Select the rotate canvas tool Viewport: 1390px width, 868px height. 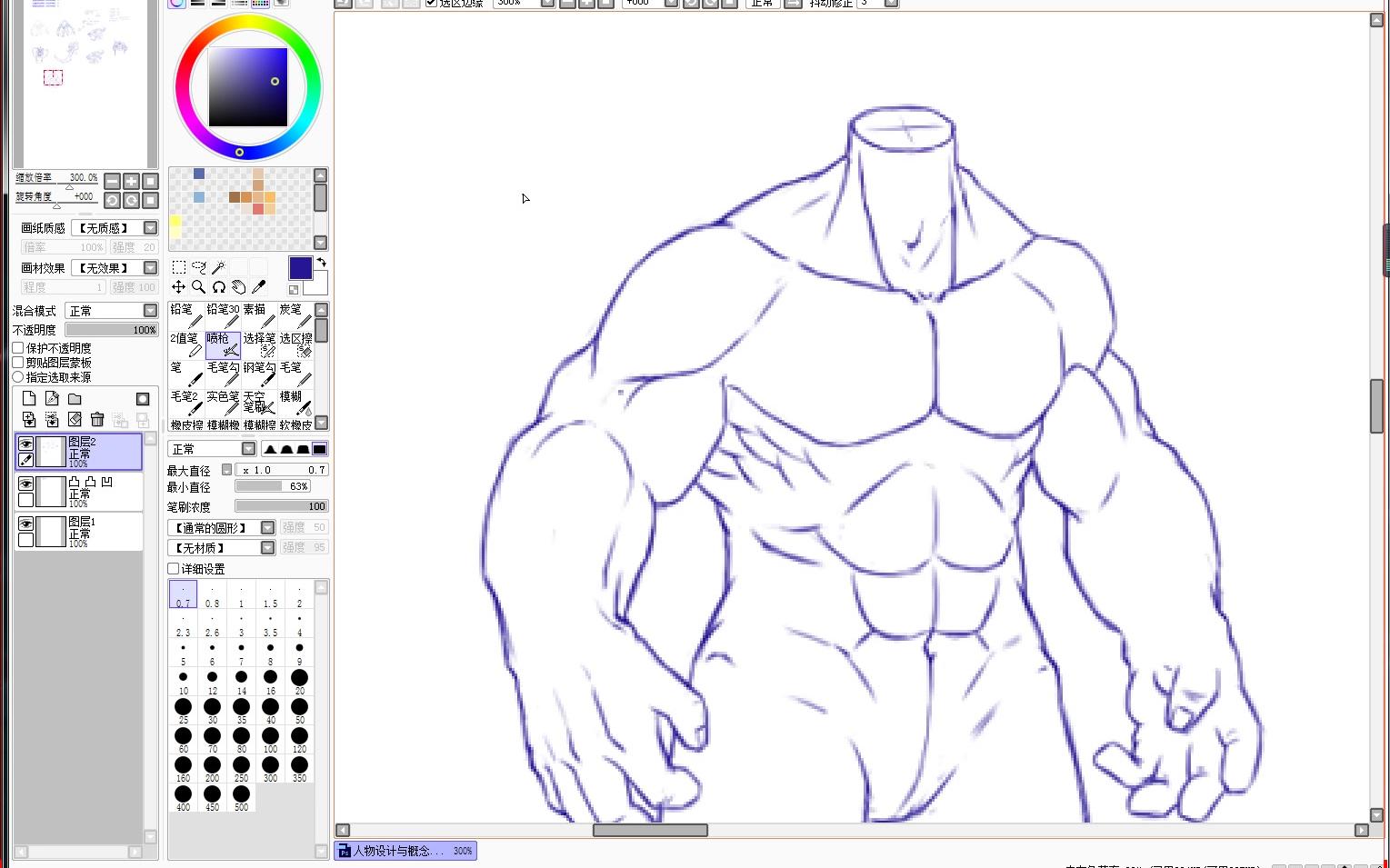(218, 287)
